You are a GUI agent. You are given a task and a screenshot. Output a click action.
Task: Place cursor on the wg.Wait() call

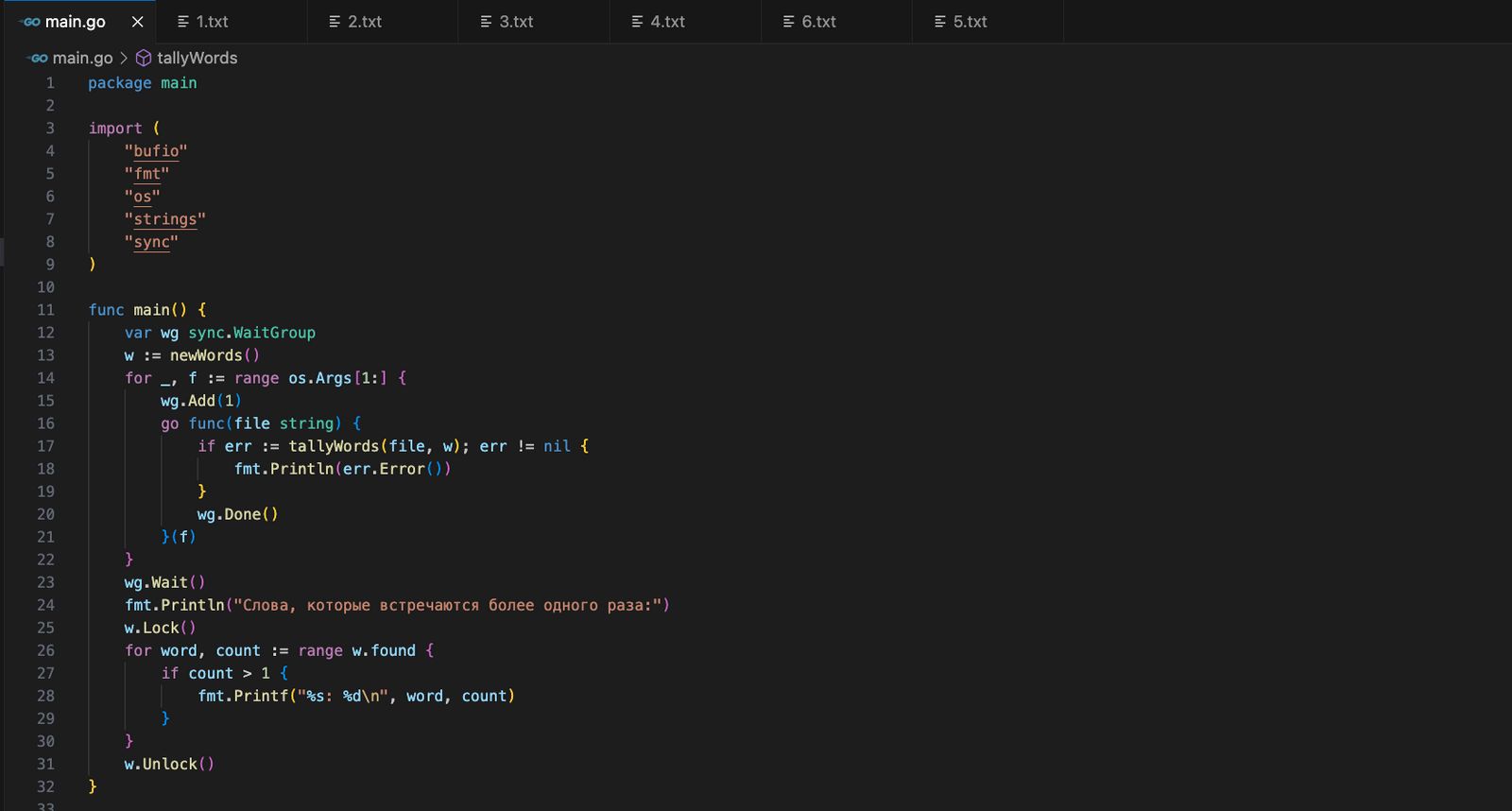point(168,582)
